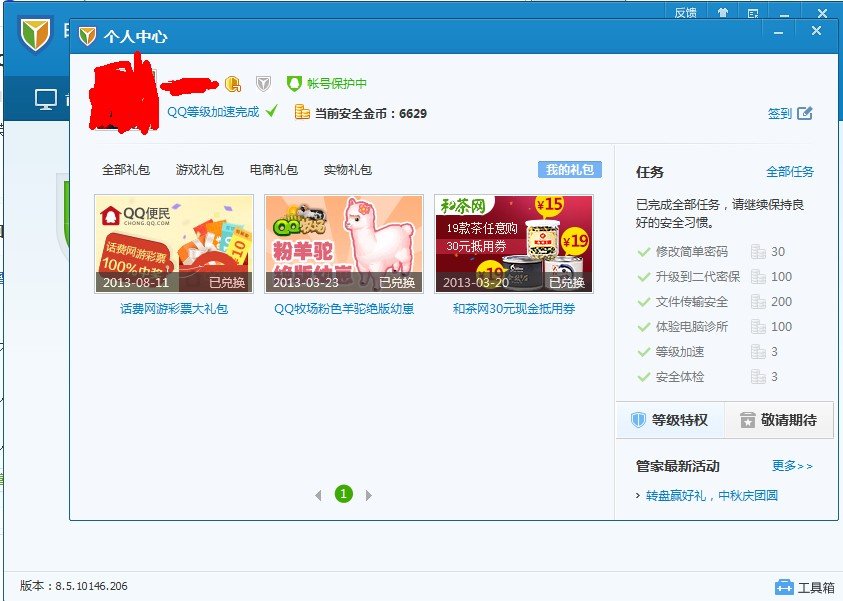Click the green 帐号保护中 shield icon
This screenshot has height=601, width=843.
[295, 82]
